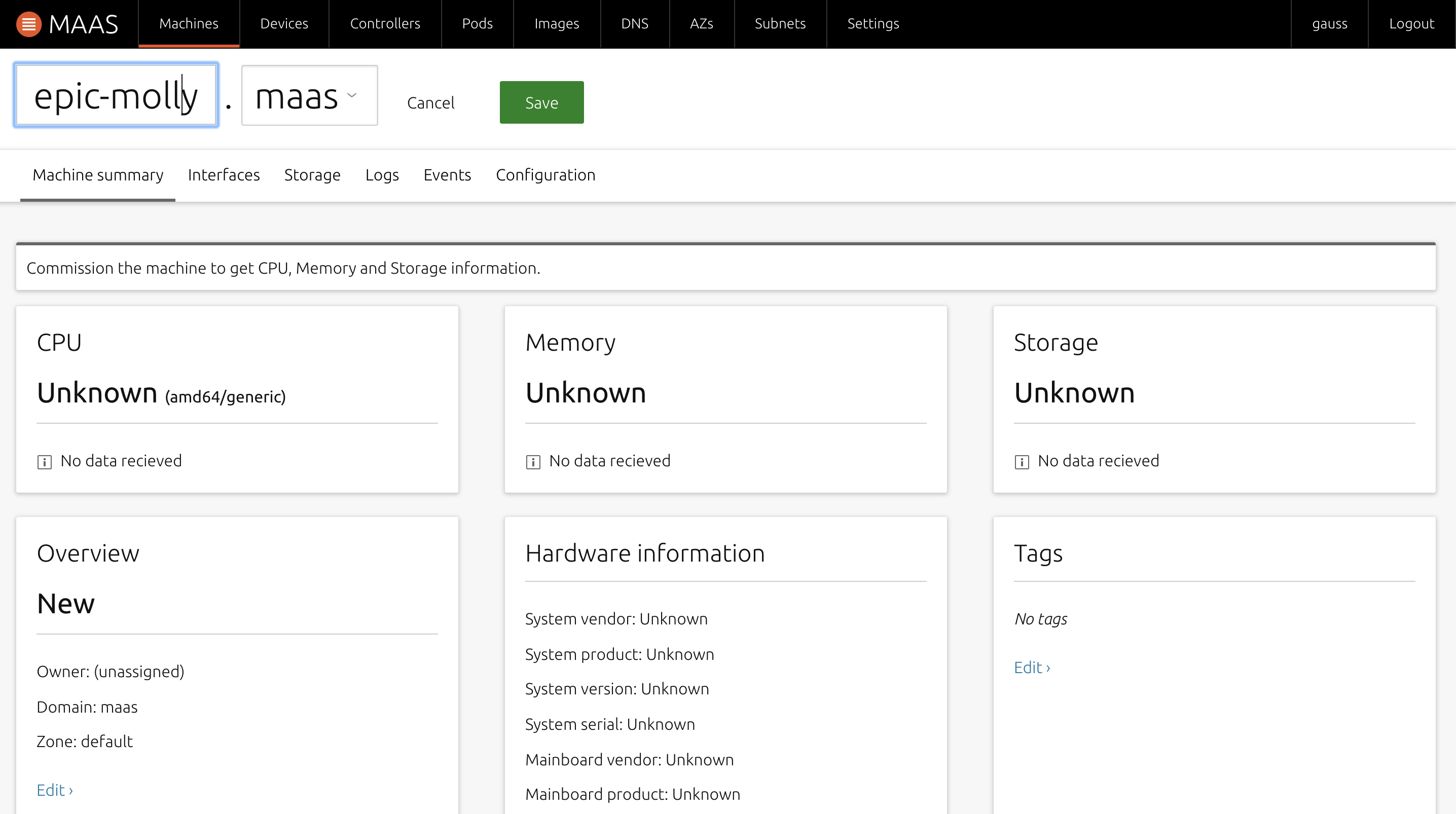The height and width of the screenshot is (814, 1456).
Task: Open the Configuration tab
Action: tap(545, 175)
